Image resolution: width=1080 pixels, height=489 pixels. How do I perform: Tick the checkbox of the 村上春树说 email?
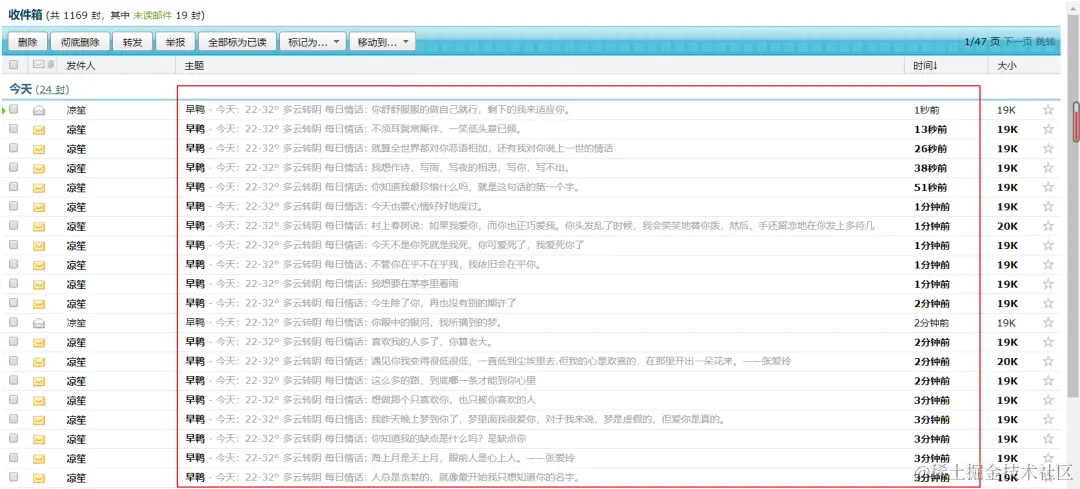coord(14,225)
